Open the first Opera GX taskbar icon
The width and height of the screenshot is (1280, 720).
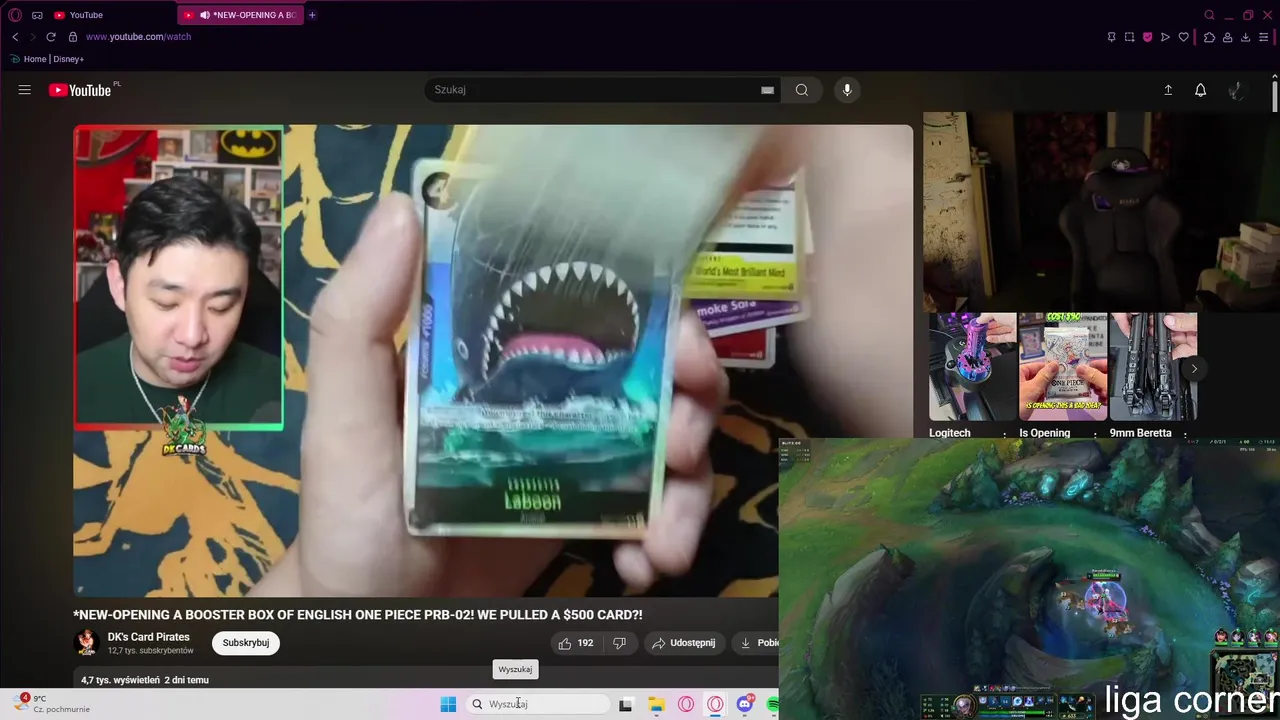[686, 704]
